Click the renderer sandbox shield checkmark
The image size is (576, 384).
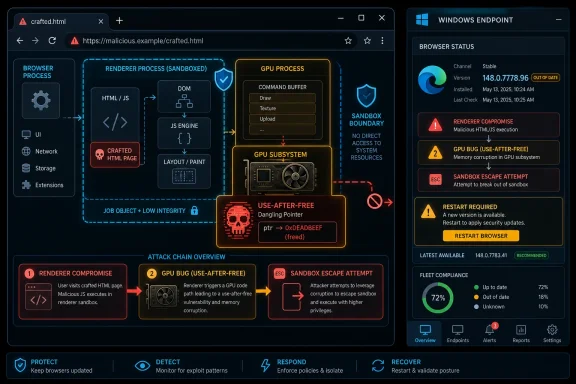tap(224, 79)
